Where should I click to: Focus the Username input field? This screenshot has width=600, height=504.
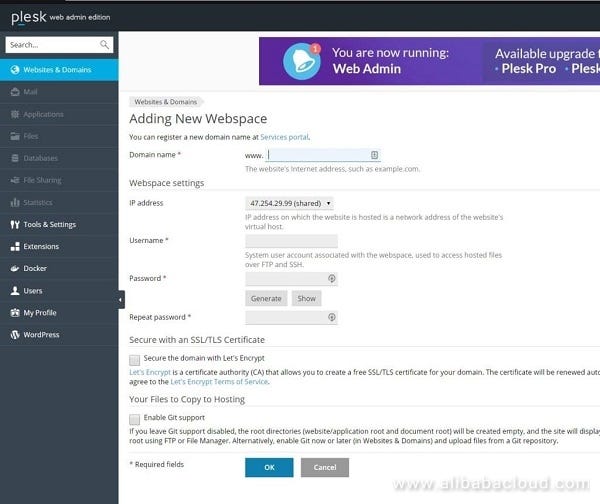click(291, 241)
